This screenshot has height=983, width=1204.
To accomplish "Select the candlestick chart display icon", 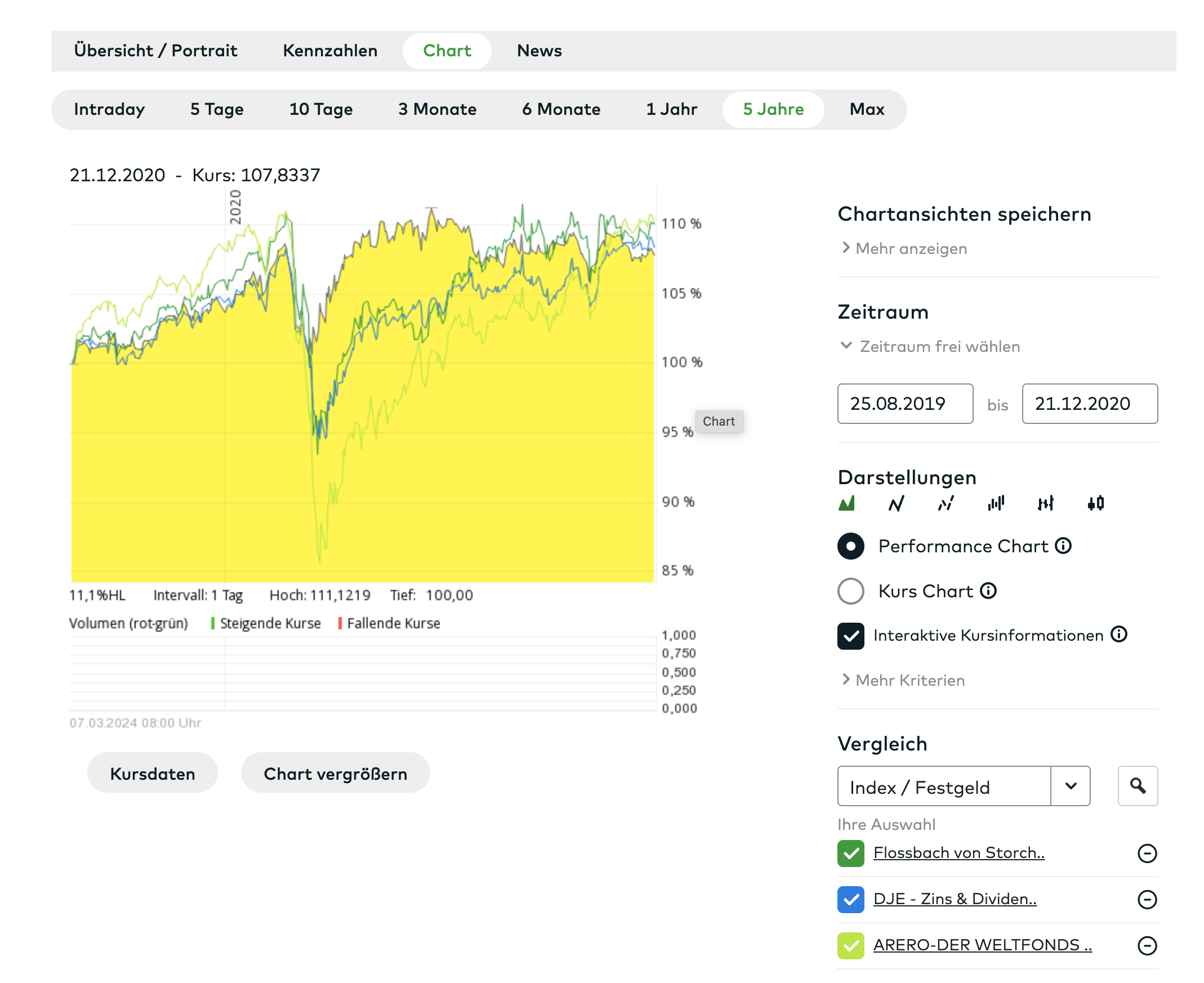I will [x=1095, y=503].
